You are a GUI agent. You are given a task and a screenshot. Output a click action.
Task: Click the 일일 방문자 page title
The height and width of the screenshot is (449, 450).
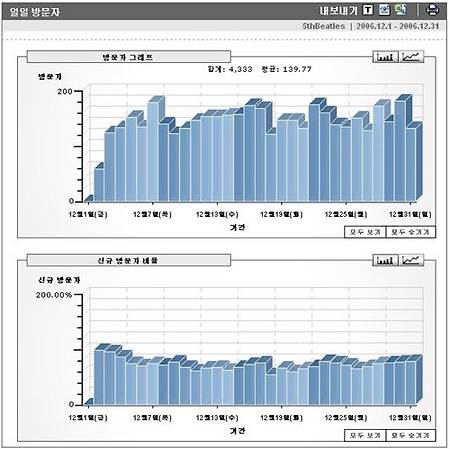(x=35, y=12)
